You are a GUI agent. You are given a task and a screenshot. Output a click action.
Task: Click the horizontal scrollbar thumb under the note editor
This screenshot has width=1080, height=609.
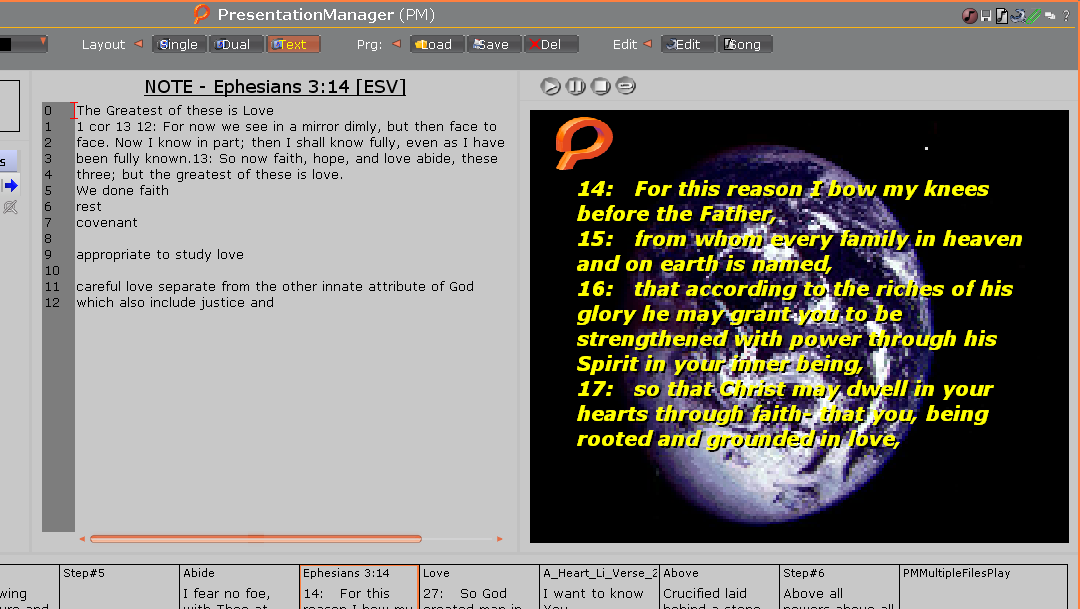[256, 539]
